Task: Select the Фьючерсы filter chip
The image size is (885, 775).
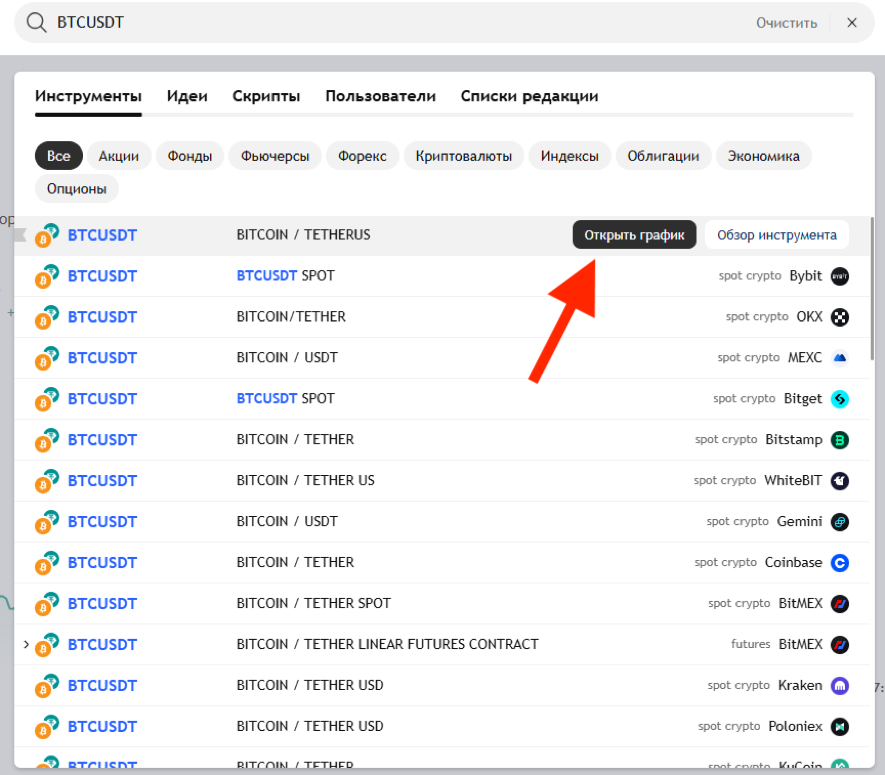Action: tap(275, 156)
